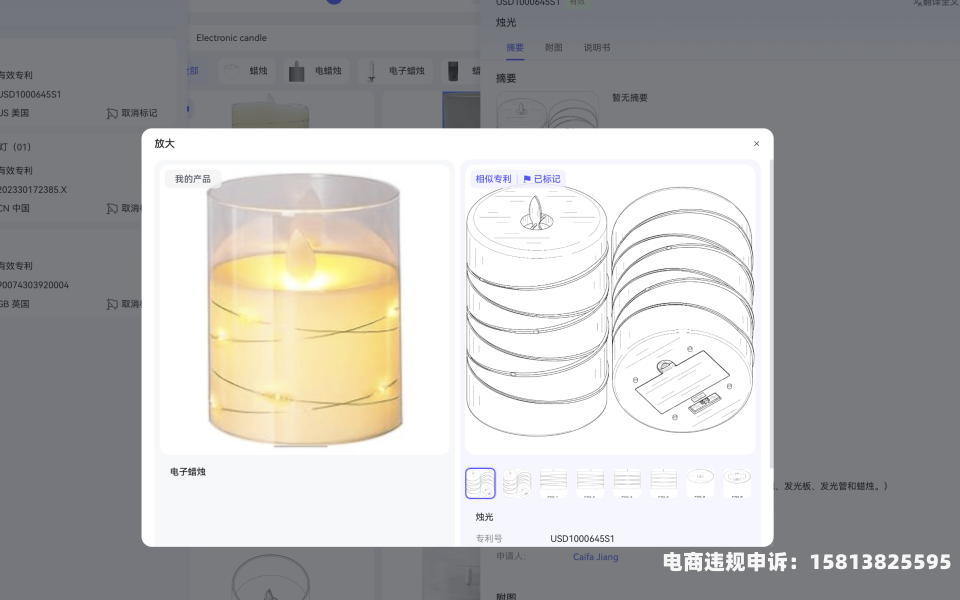The height and width of the screenshot is (600, 960).
Task: Click the dialog's vertical scrollbar
Action: (x=771, y=314)
